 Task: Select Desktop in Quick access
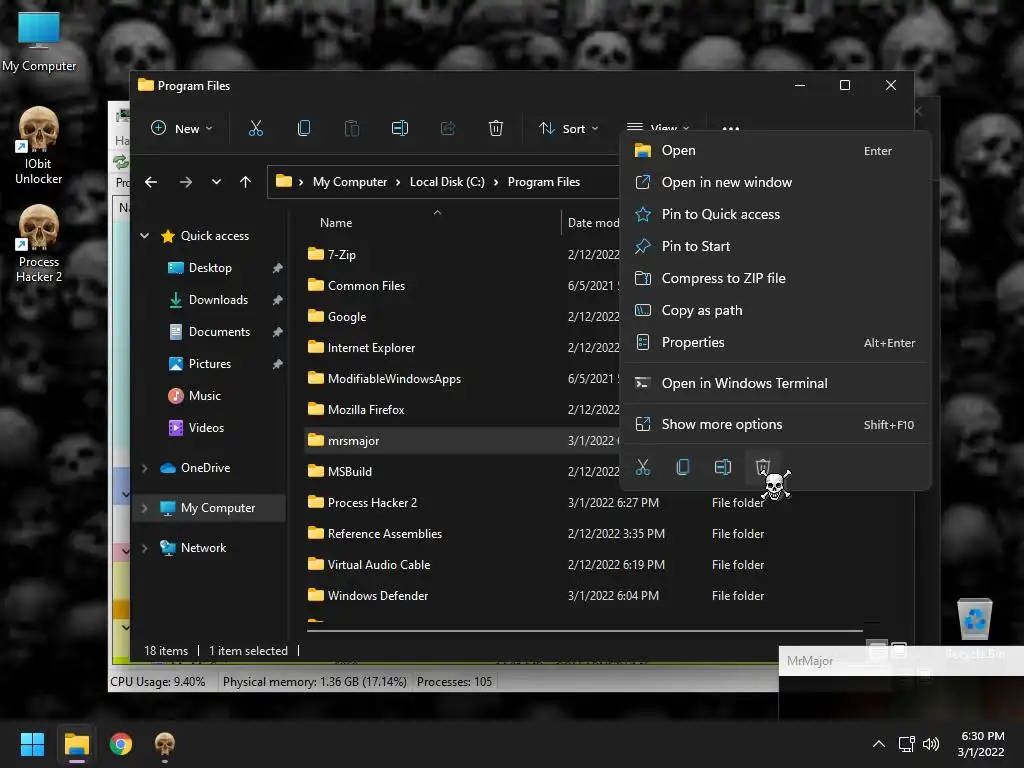(x=210, y=268)
